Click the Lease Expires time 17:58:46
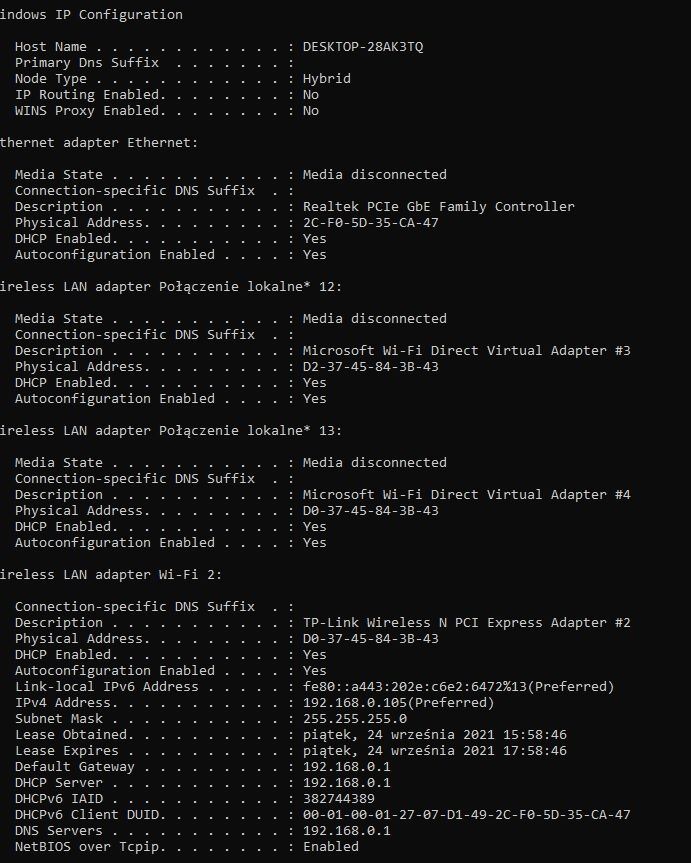691x863 pixels. click(535, 751)
